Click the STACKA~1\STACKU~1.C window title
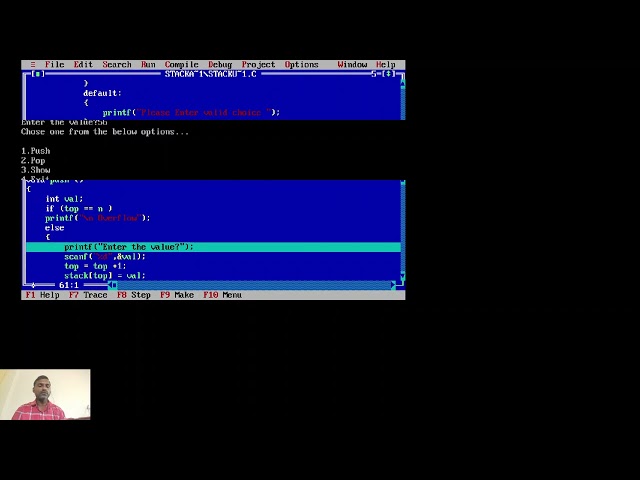 pyautogui.click(x=211, y=74)
